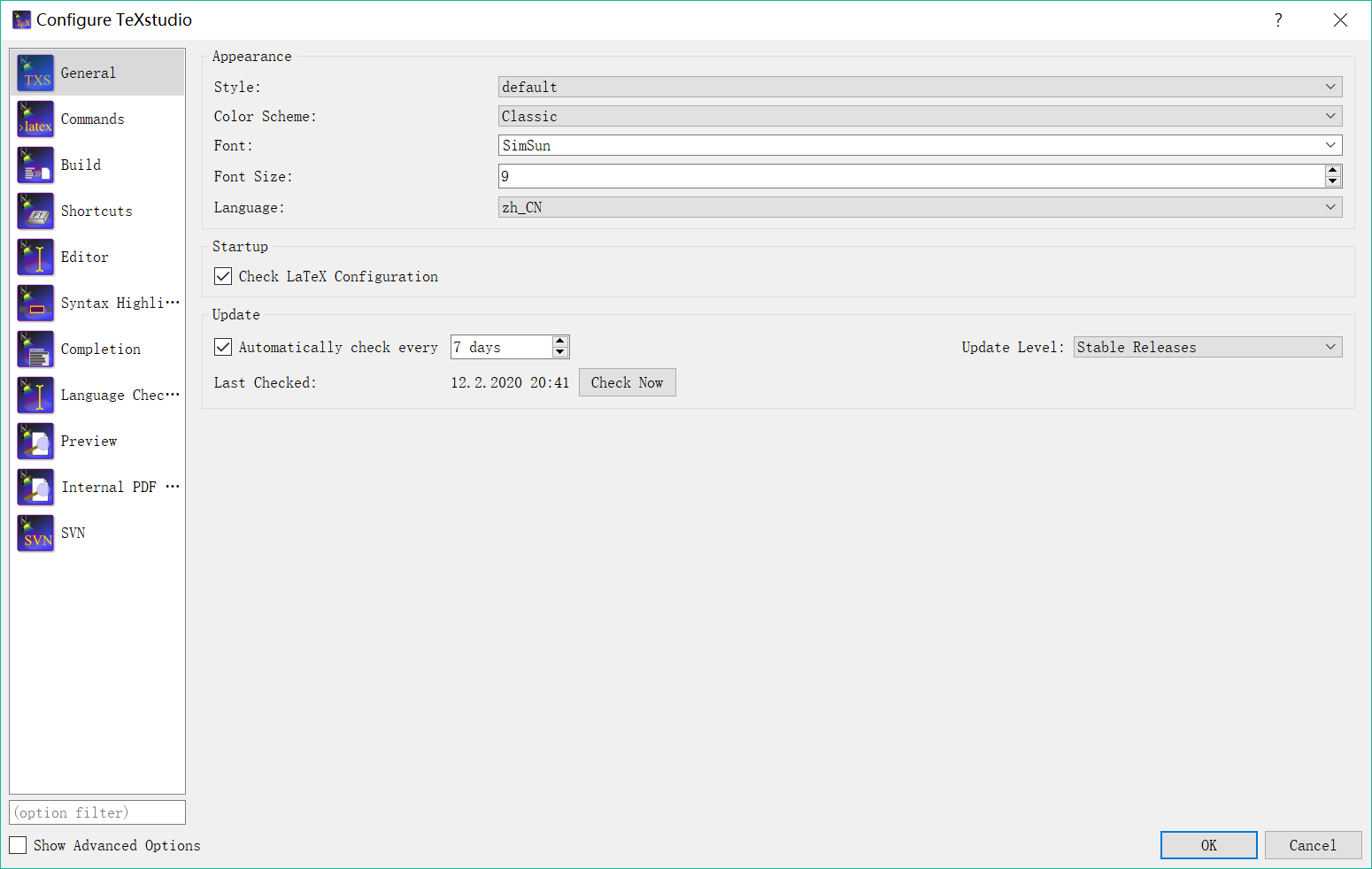Open the Style dropdown showing default
Image resolution: width=1372 pixels, height=869 pixels.
click(920, 87)
